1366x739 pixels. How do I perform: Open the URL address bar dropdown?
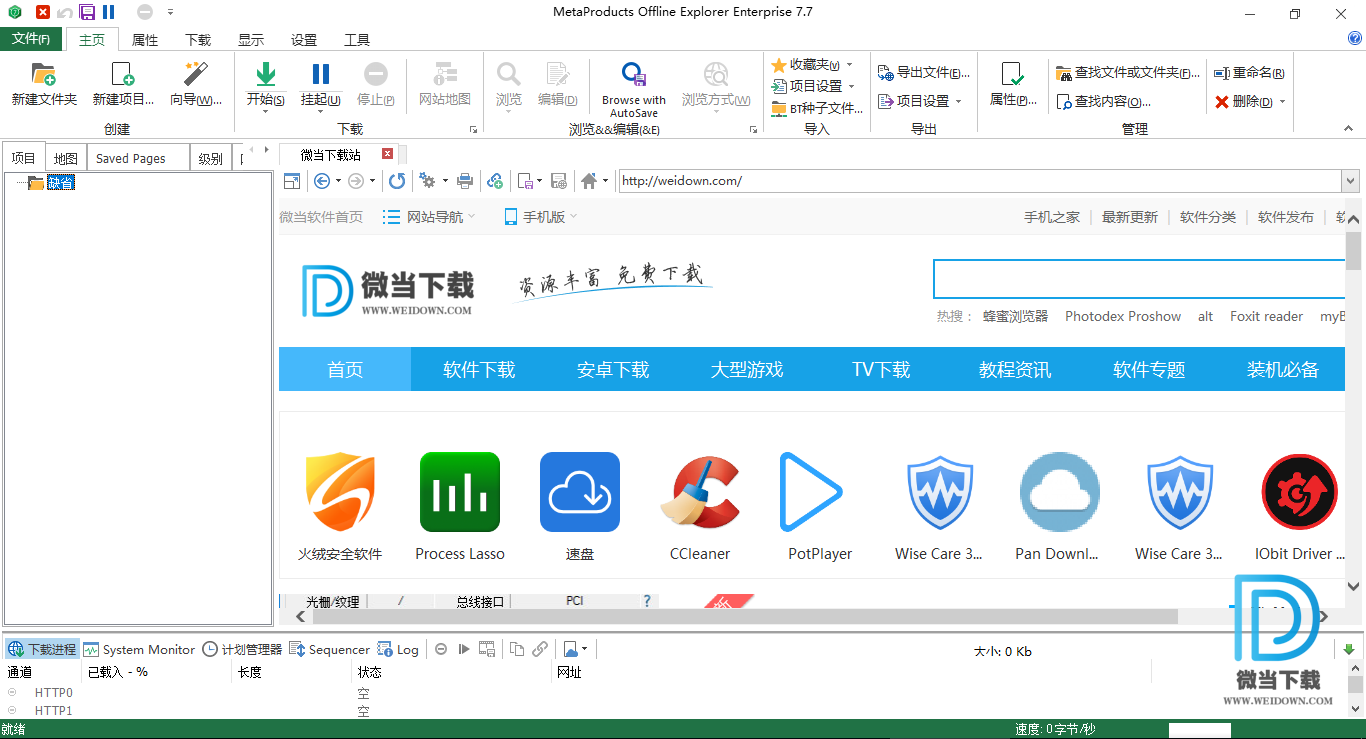[x=1350, y=181]
